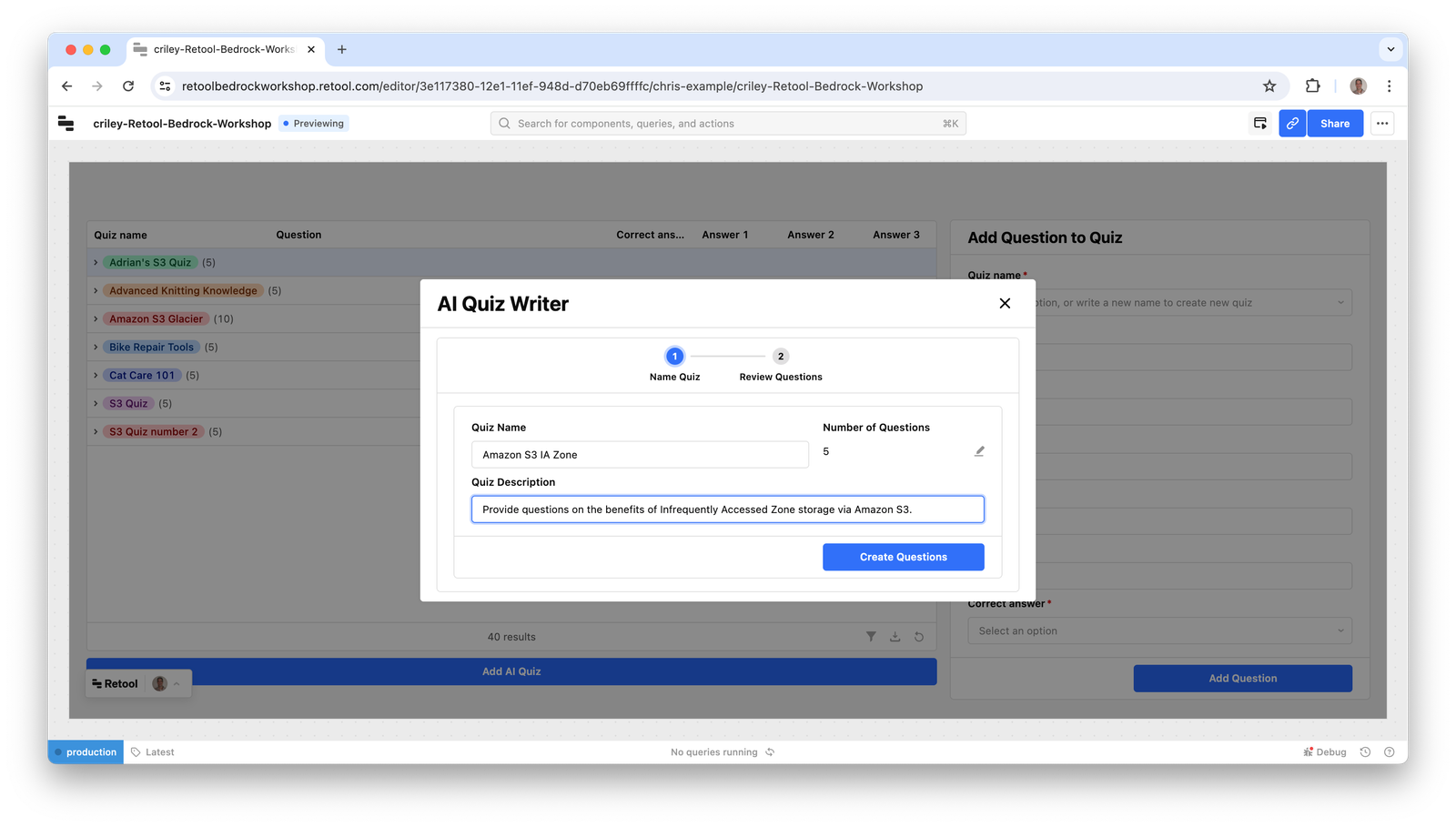Click the Share button
Viewport: 1456px width, 827px height.
tap(1335, 124)
